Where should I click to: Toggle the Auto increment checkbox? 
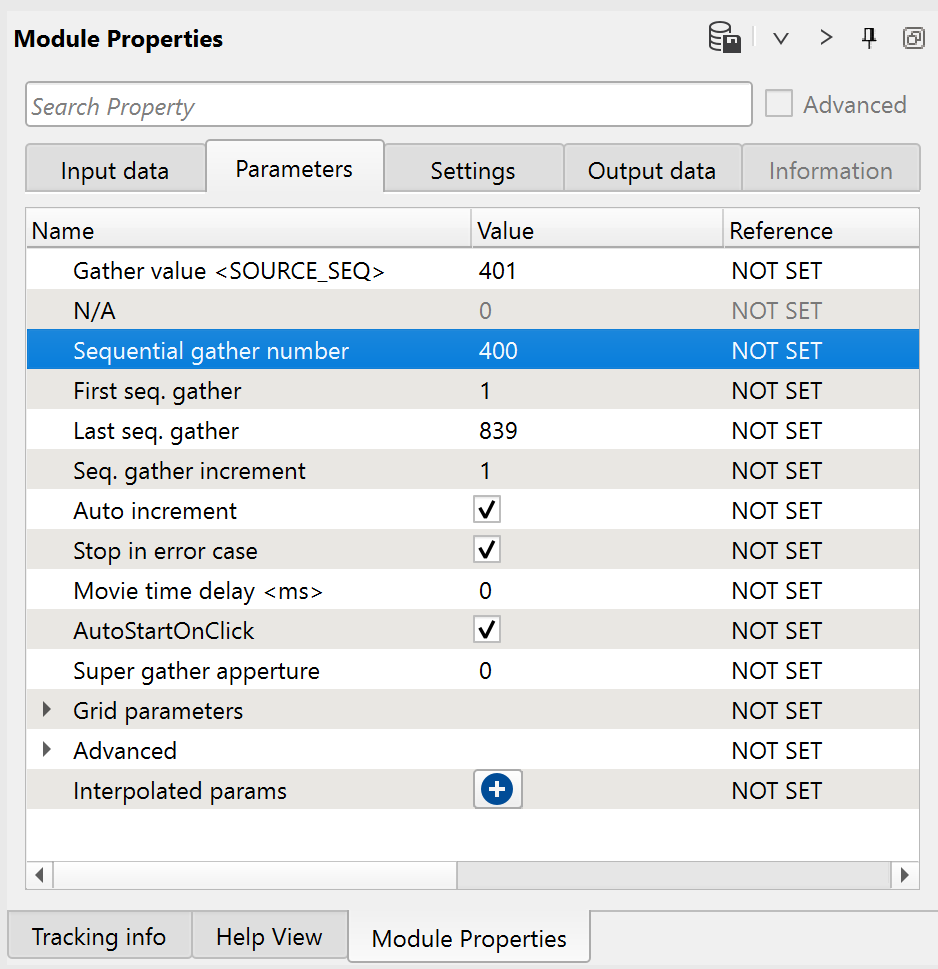487,510
